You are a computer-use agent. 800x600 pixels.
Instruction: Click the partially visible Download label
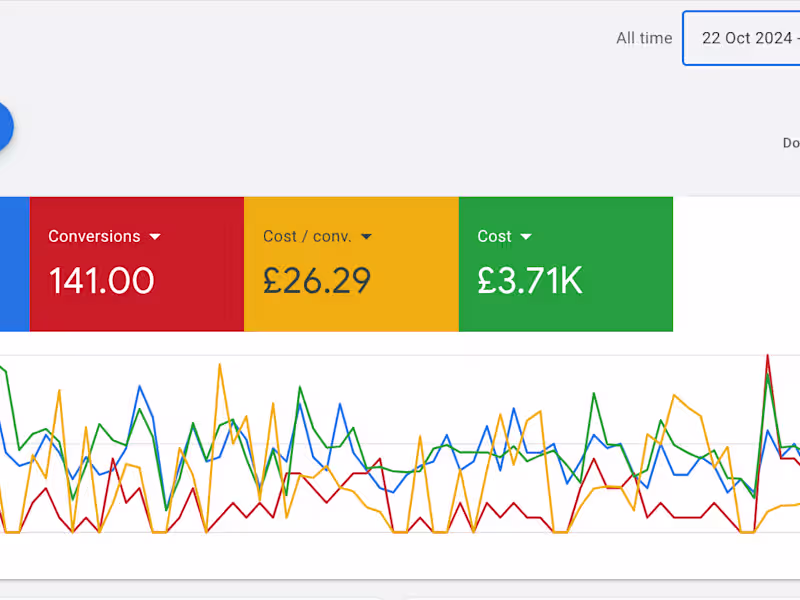point(791,143)
